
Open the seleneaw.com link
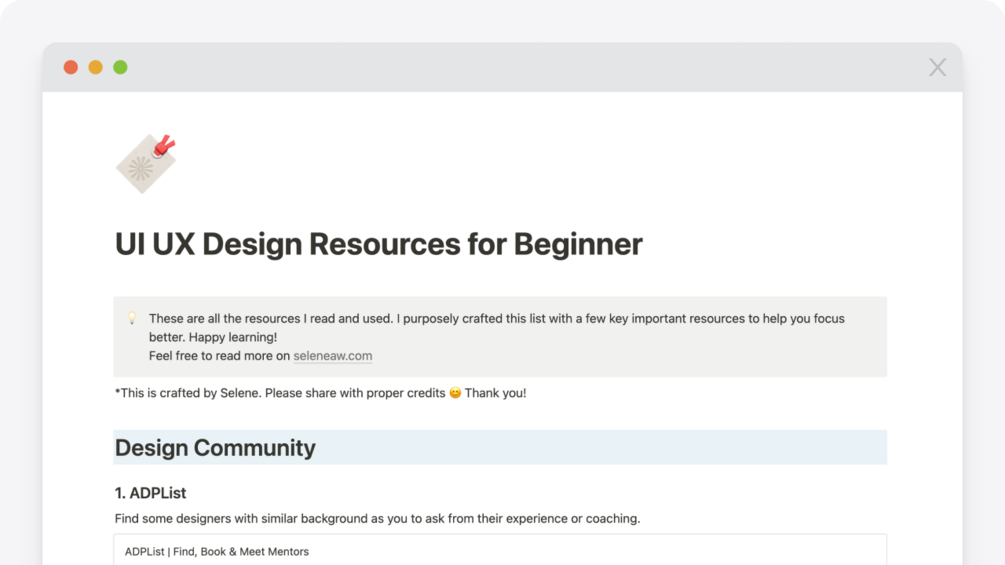[332, 356]
